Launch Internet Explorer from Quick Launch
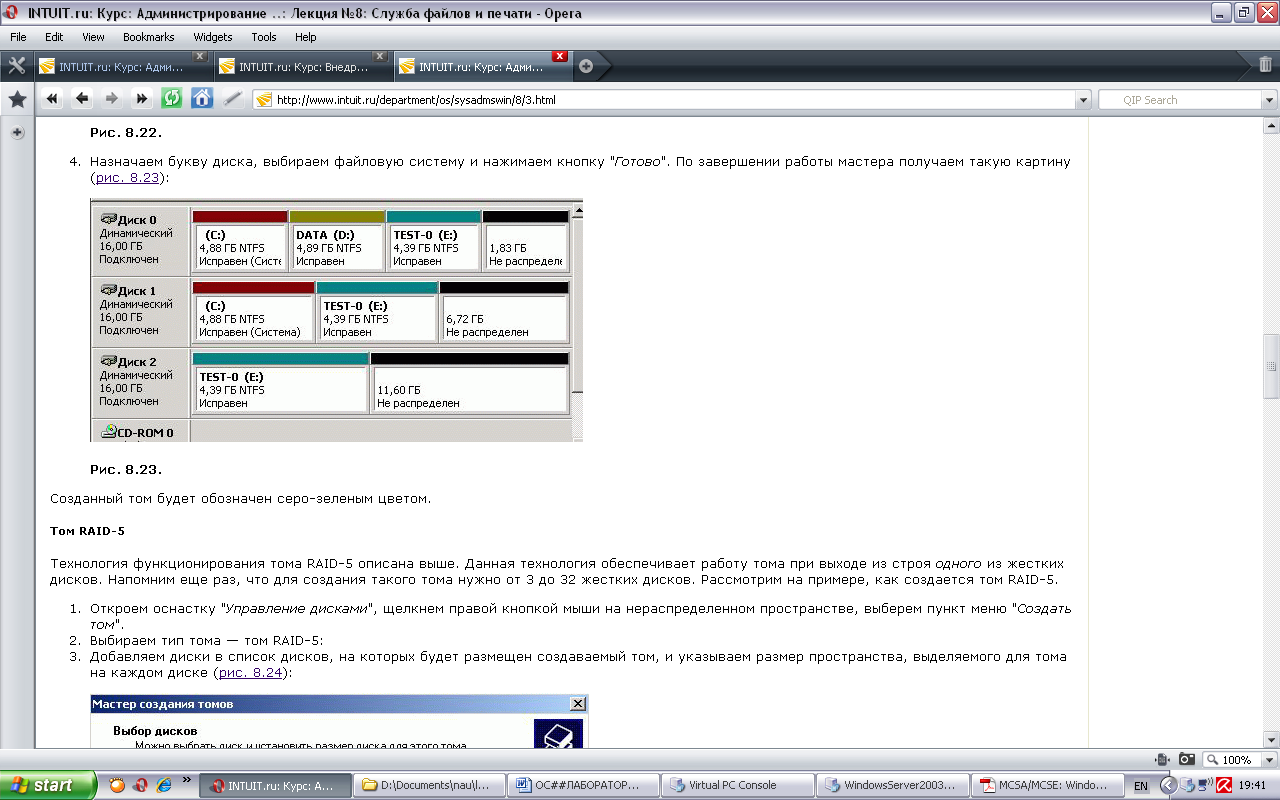This screenshot has width=1280, height=800. click(165, 785)
